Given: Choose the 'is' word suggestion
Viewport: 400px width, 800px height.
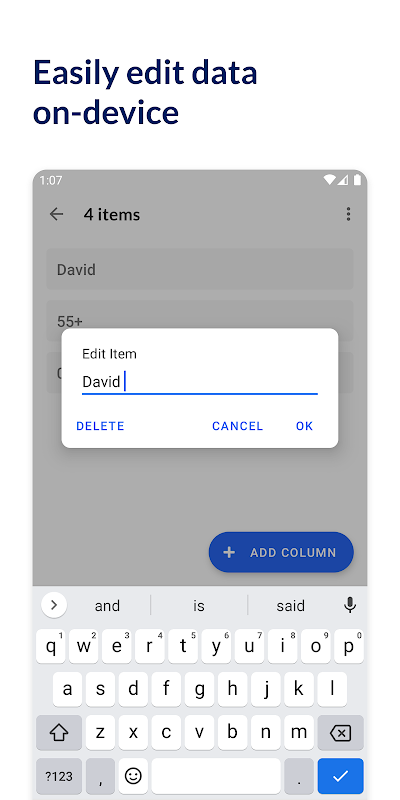Looking at the screenshot, I should point(199,606).
